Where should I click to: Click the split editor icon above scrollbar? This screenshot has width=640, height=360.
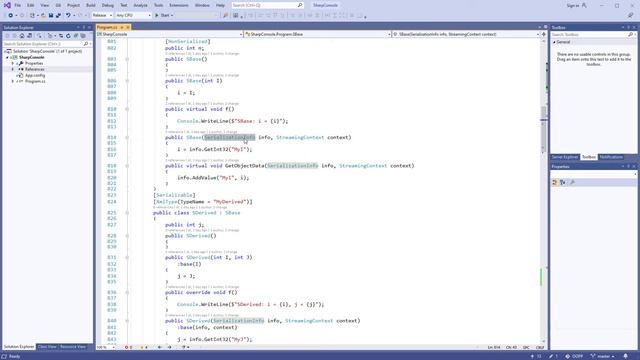coord(544,34)
